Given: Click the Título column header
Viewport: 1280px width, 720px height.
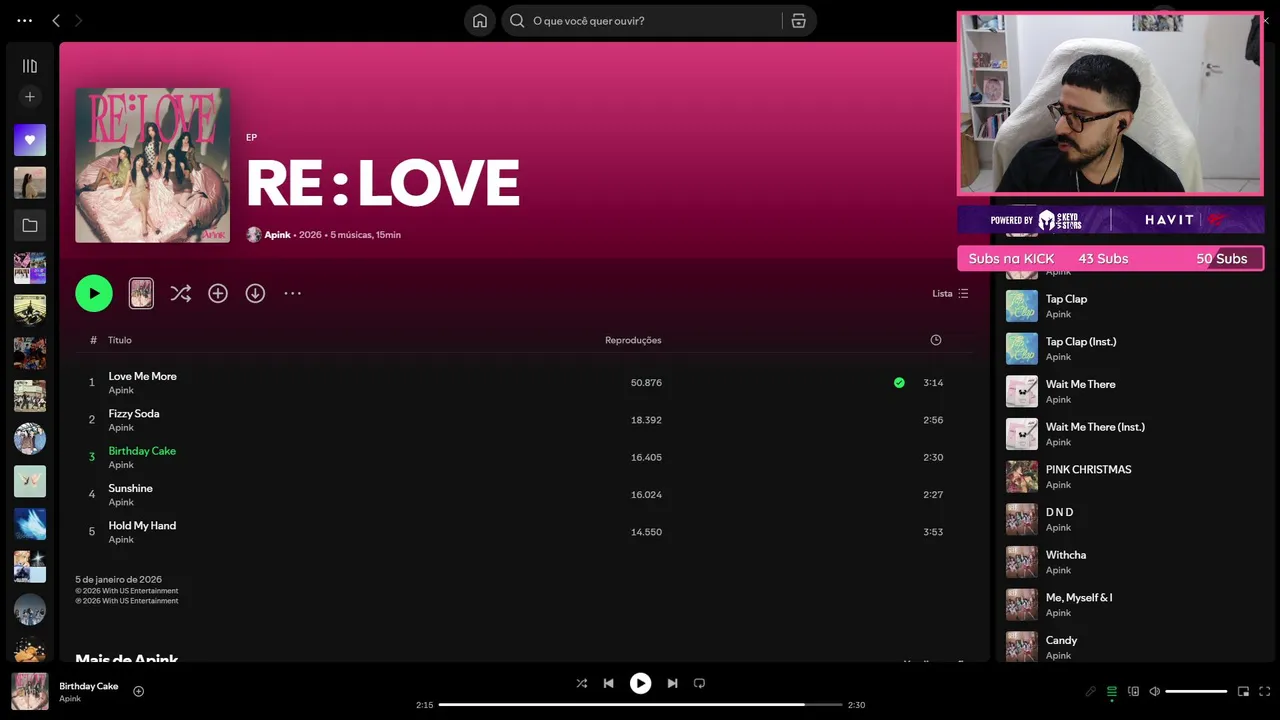Looking at the screenshot, I should (x=120, y=340).
